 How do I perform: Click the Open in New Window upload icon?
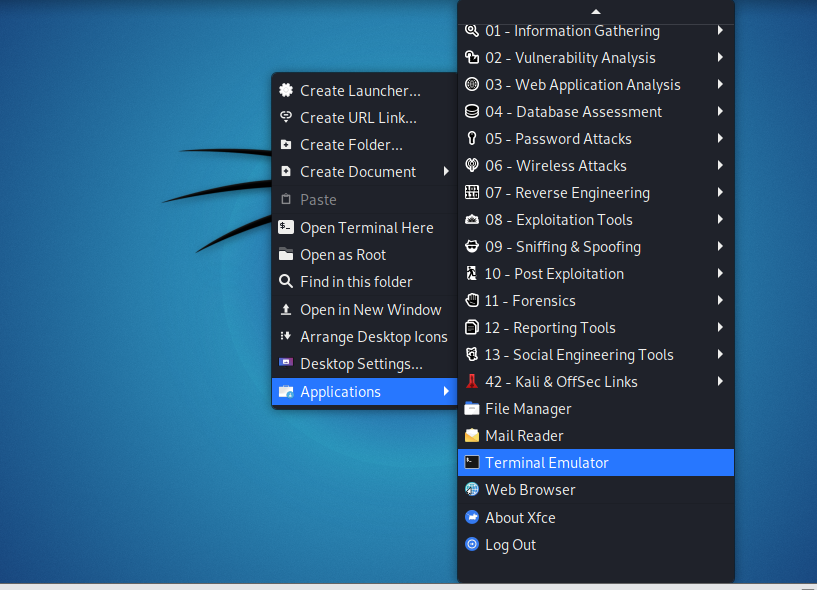coord(286,310)
